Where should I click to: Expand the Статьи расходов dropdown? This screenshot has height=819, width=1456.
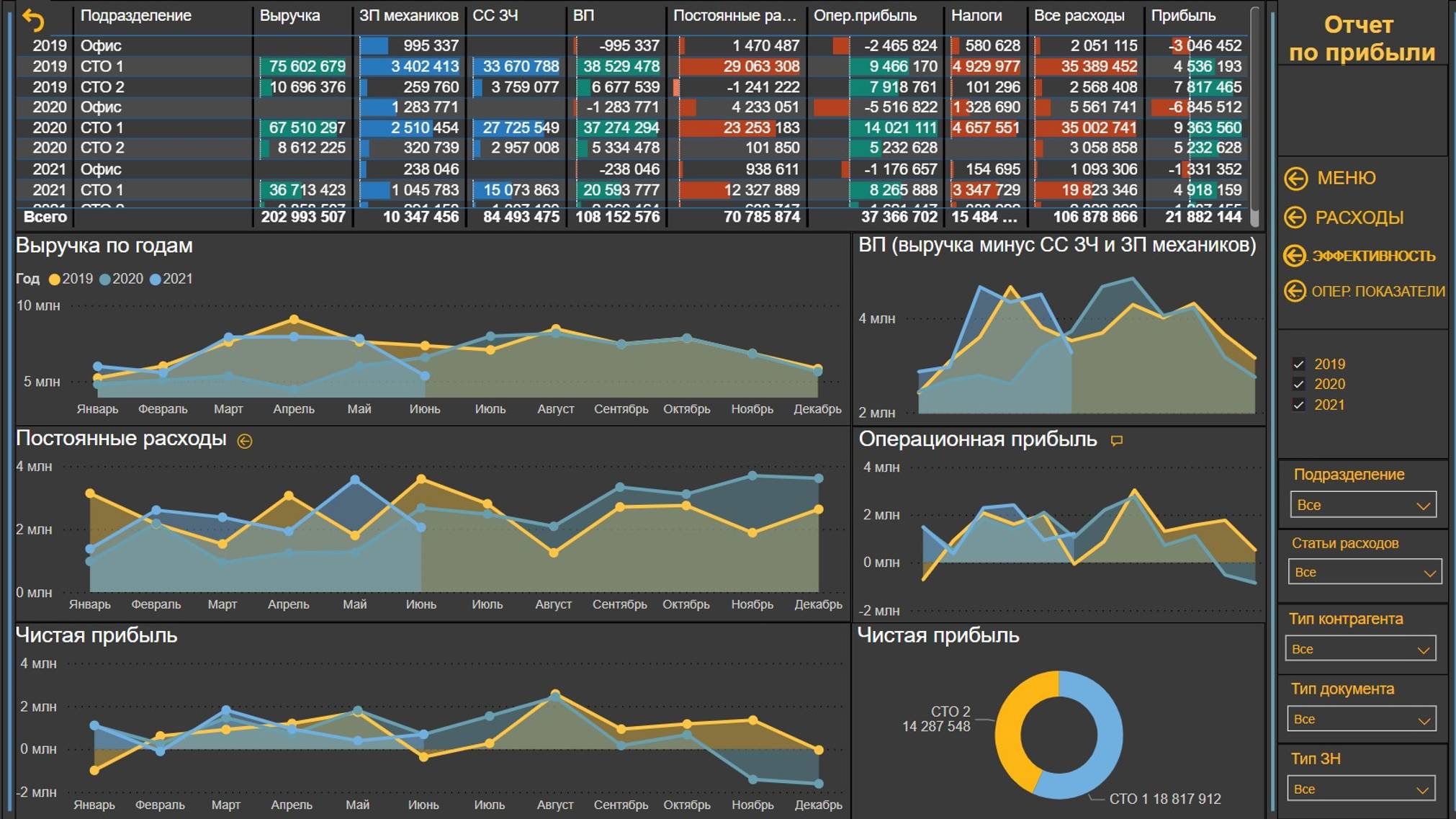click(1364, 571)
